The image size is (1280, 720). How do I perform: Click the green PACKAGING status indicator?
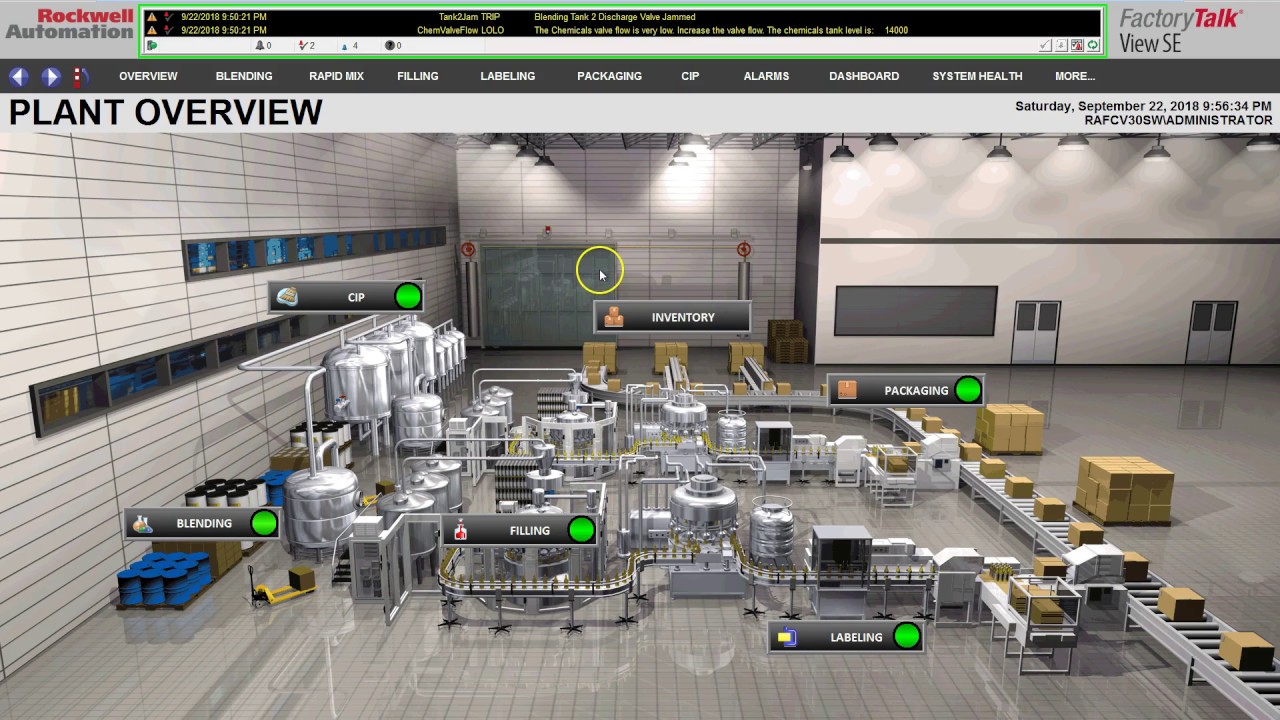(968, 390)
